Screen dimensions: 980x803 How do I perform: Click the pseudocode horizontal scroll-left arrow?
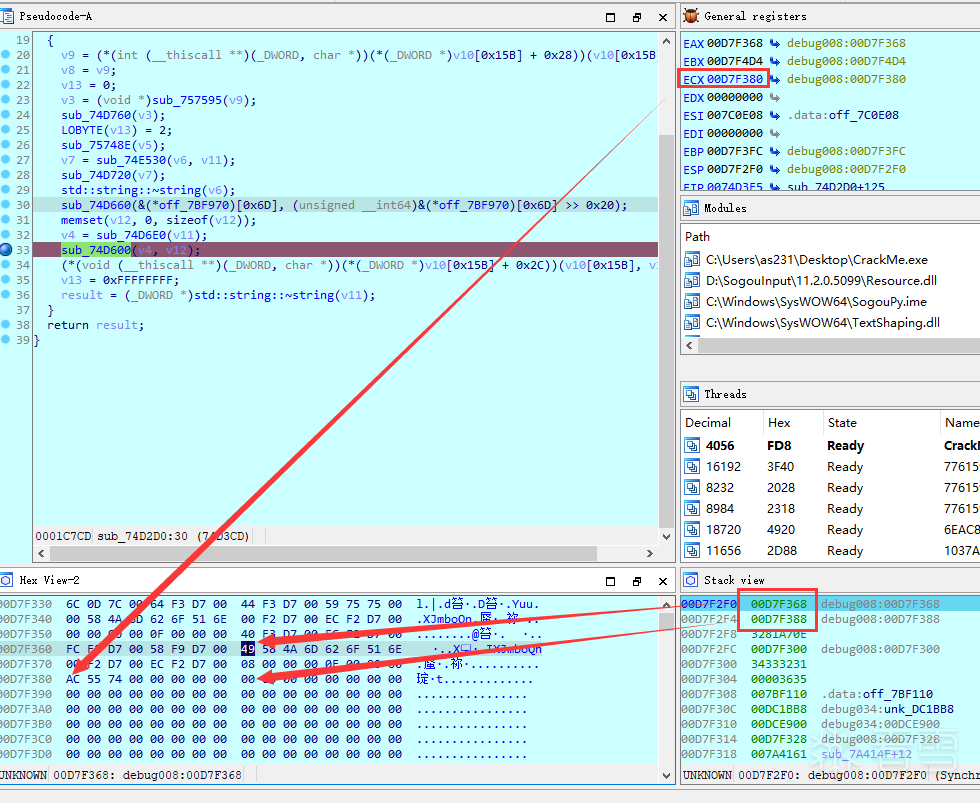(x=41, y=554)
